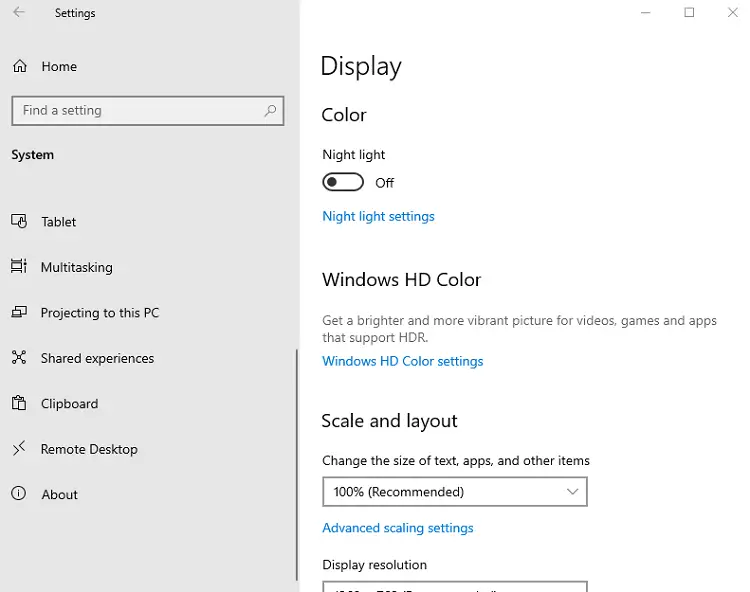750x592 pixels.
Task: Click the Remote Desktop icon
Action: (x=19, y=449)
